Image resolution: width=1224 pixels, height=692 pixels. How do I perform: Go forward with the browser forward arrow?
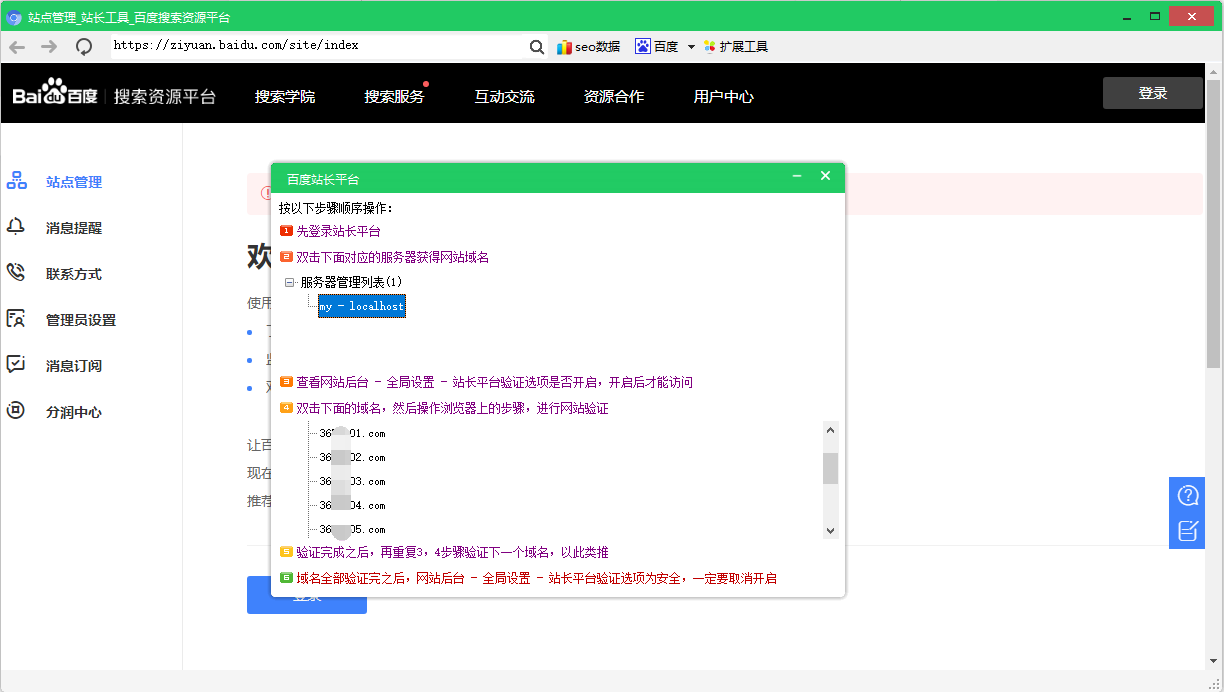coord(49,46)
